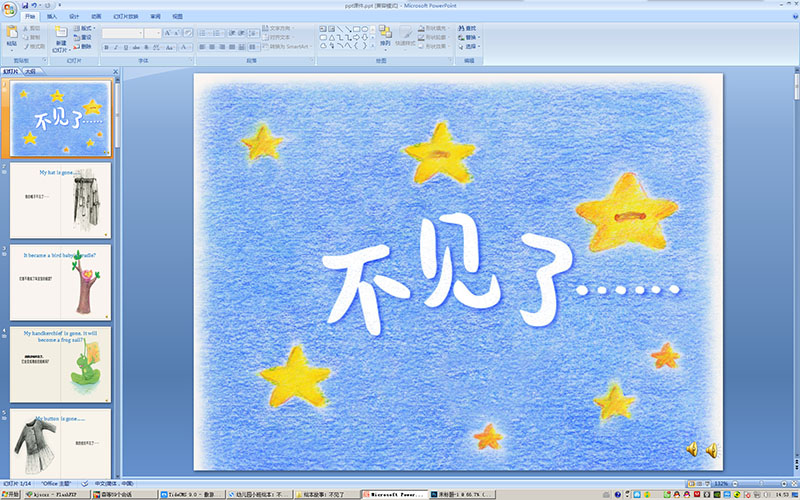Click slide pane vertical scrollbar thumb
Viewport: 800px width, 500px height.
coord(796,87)
